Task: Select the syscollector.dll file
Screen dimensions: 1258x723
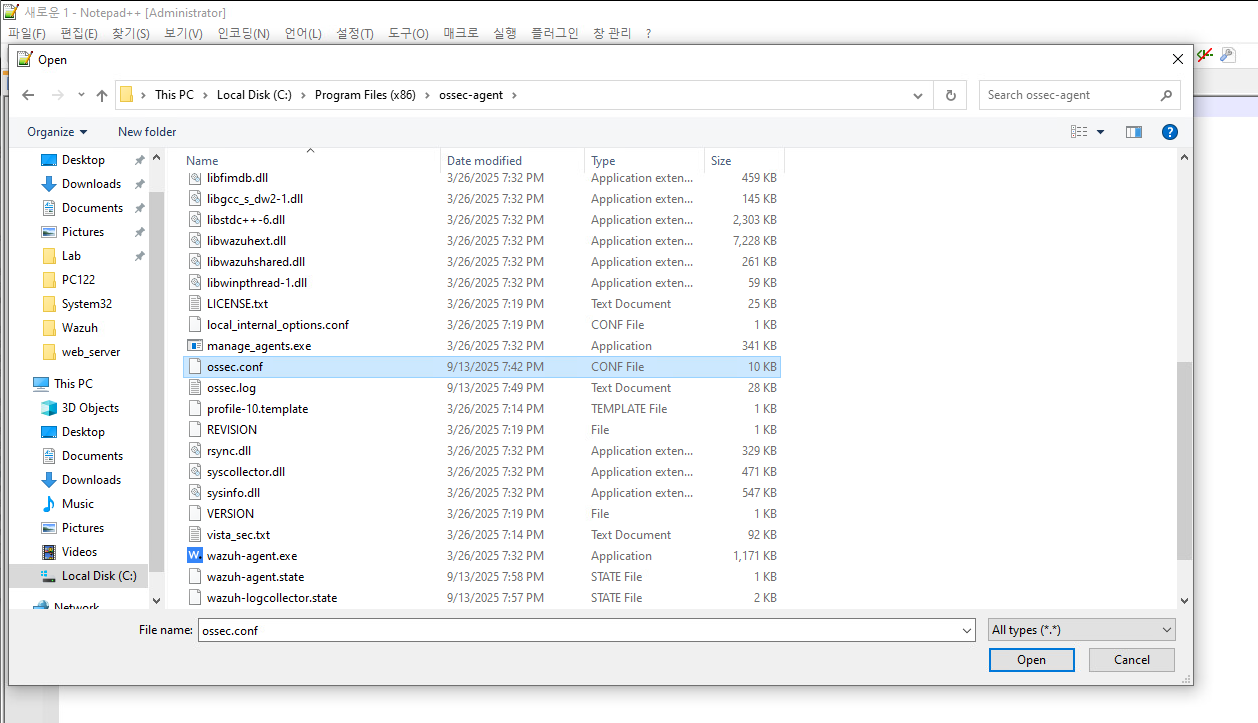Action: 481,472
